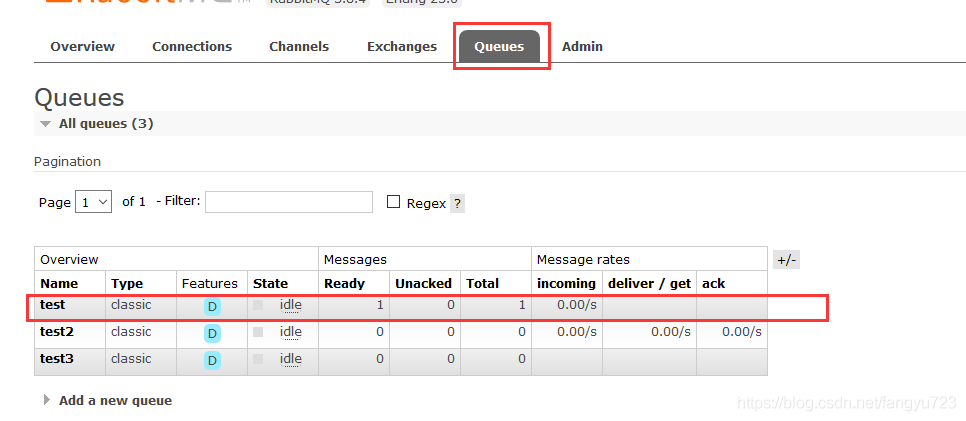Open the Page number dropdown

coord(95,202)
